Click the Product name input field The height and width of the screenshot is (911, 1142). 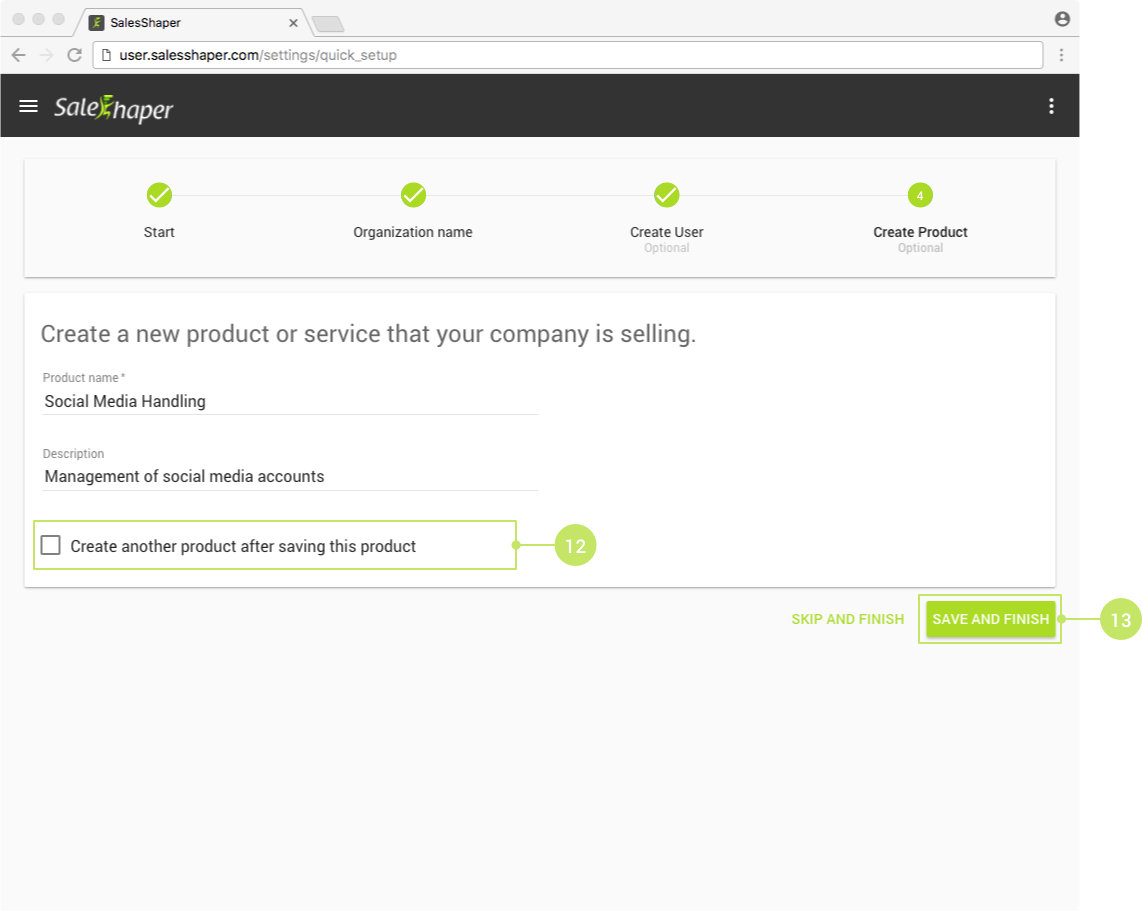290,401
